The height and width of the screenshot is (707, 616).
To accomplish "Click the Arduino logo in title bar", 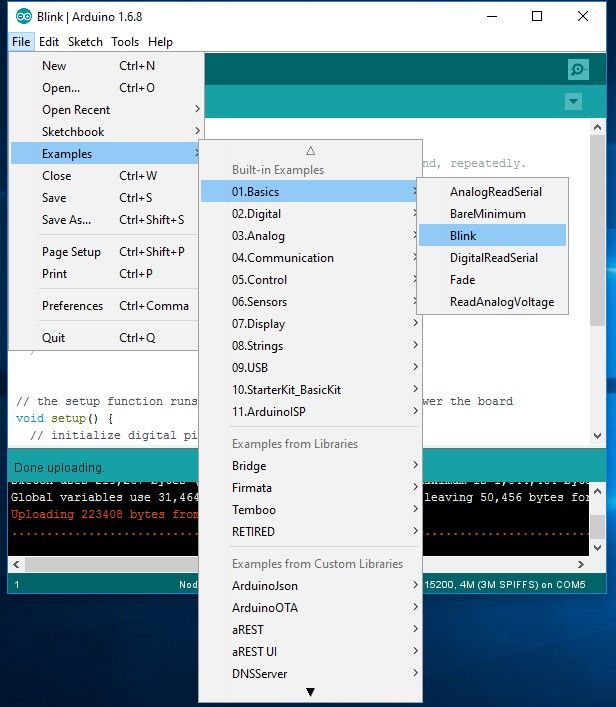I will click(x=23, y=17).
